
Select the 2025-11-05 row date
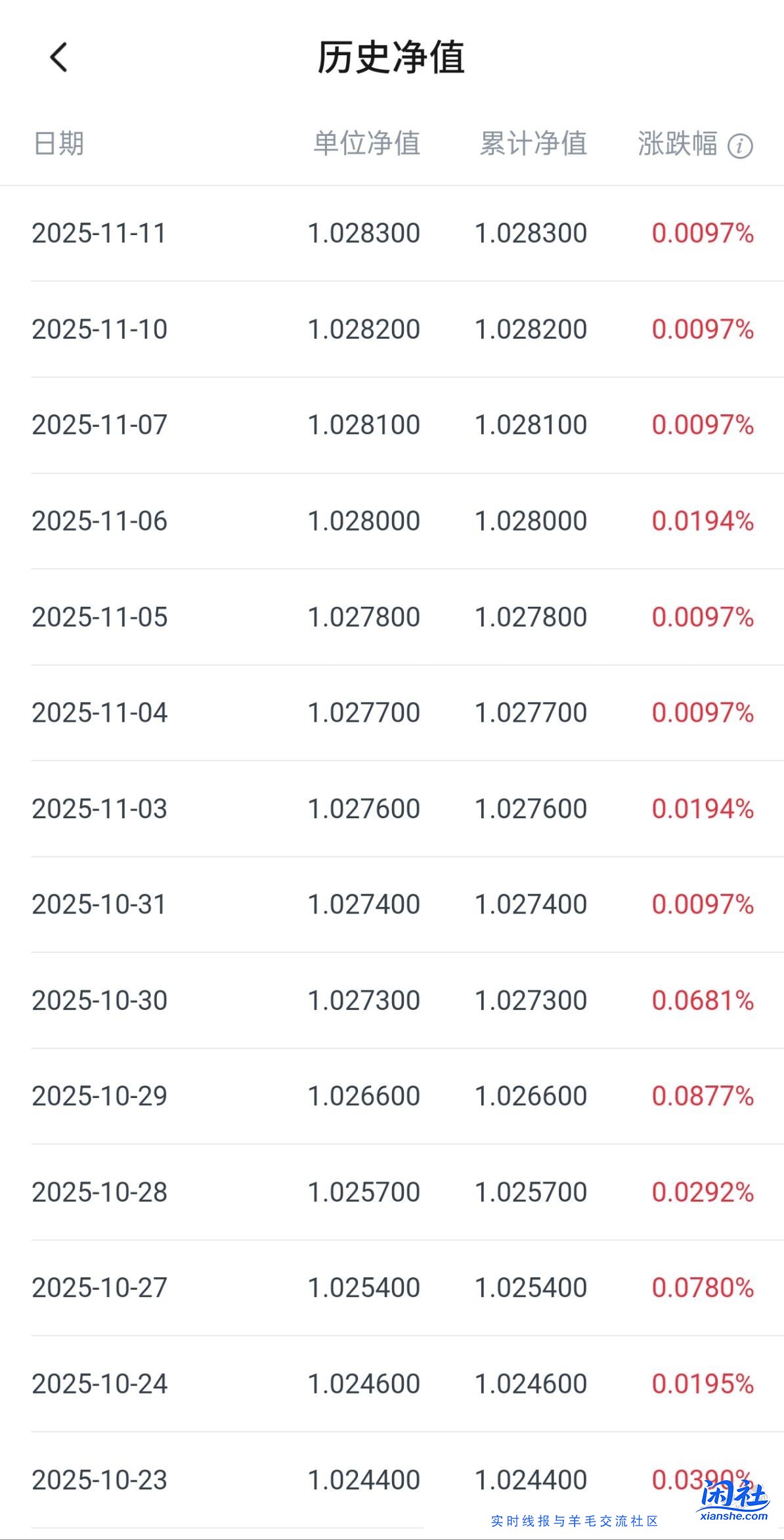point(100,617)
